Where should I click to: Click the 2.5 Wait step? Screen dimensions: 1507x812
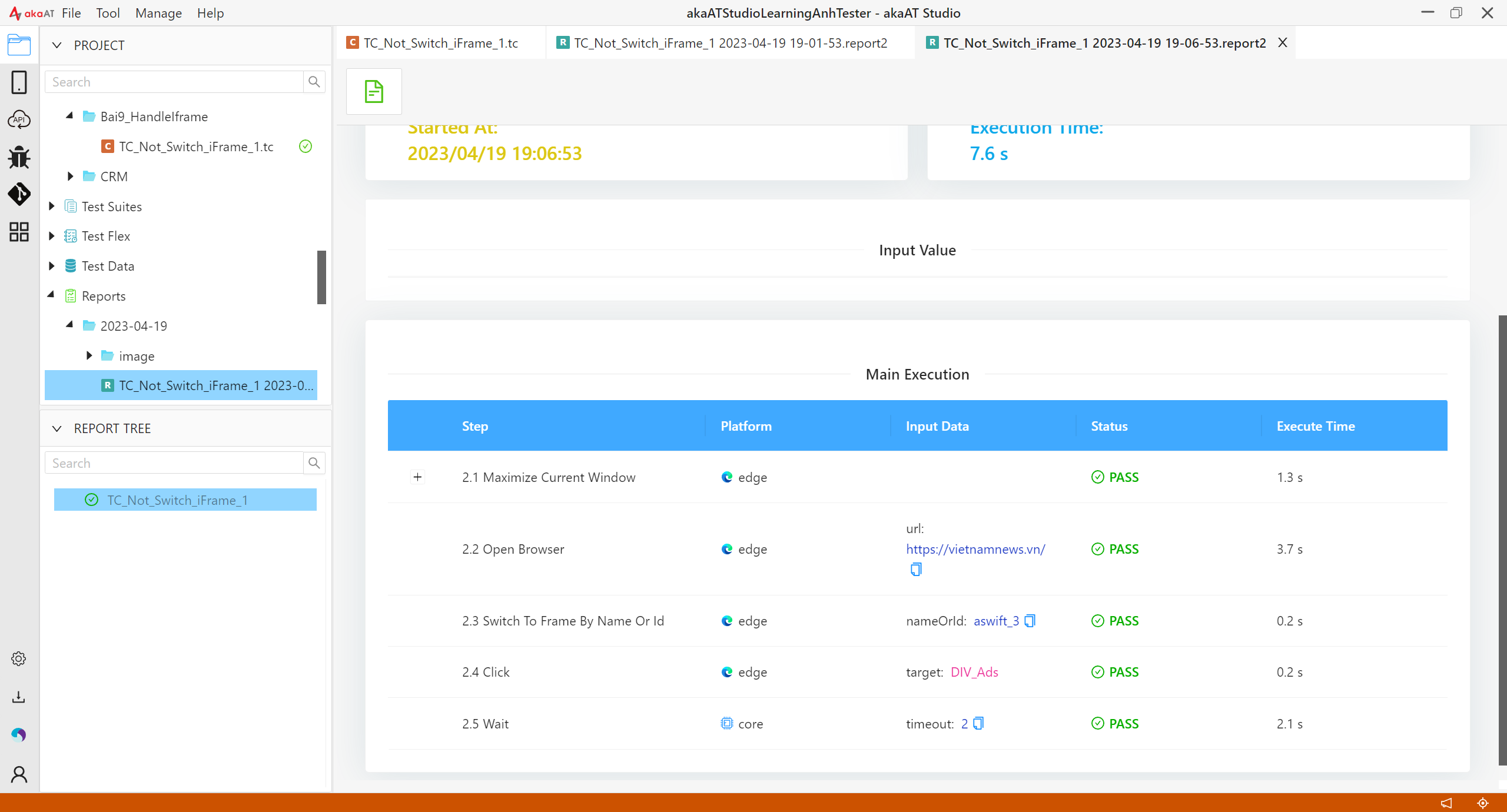click(485, 724)
